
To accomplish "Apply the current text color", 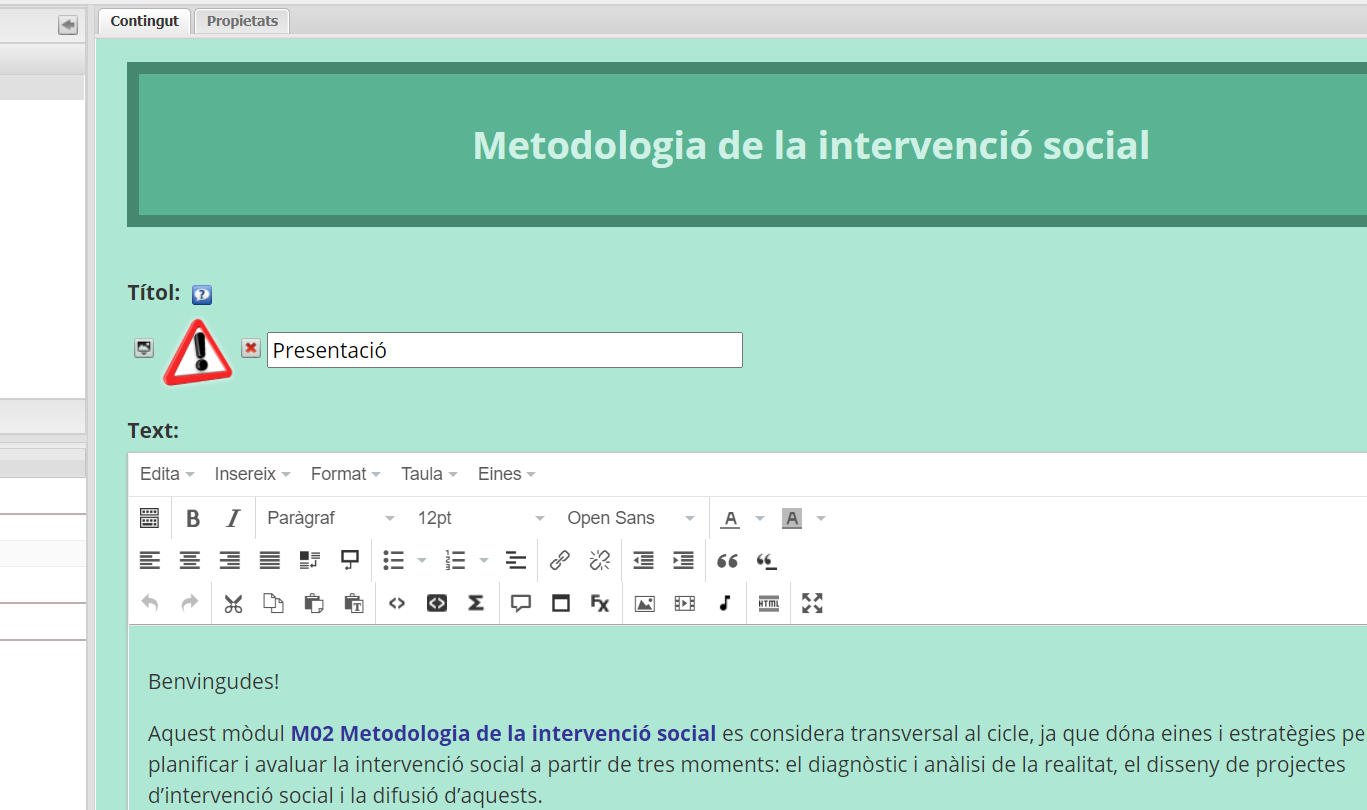I will coord(731,518).
